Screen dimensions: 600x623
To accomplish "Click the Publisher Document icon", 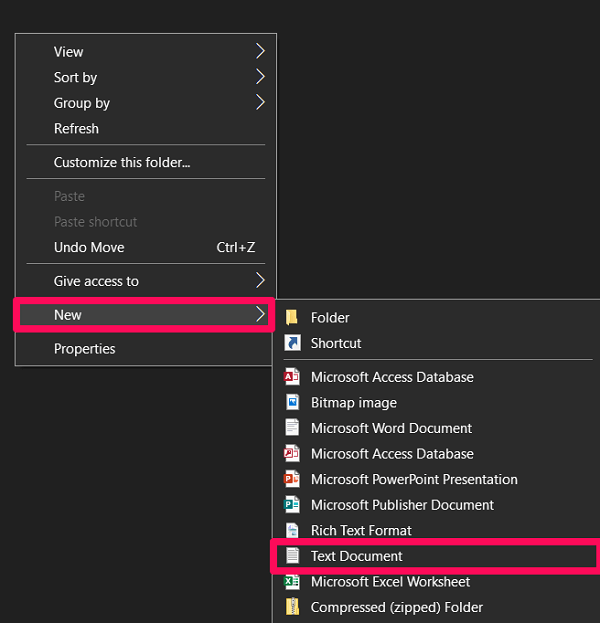I will click(292, 505).
